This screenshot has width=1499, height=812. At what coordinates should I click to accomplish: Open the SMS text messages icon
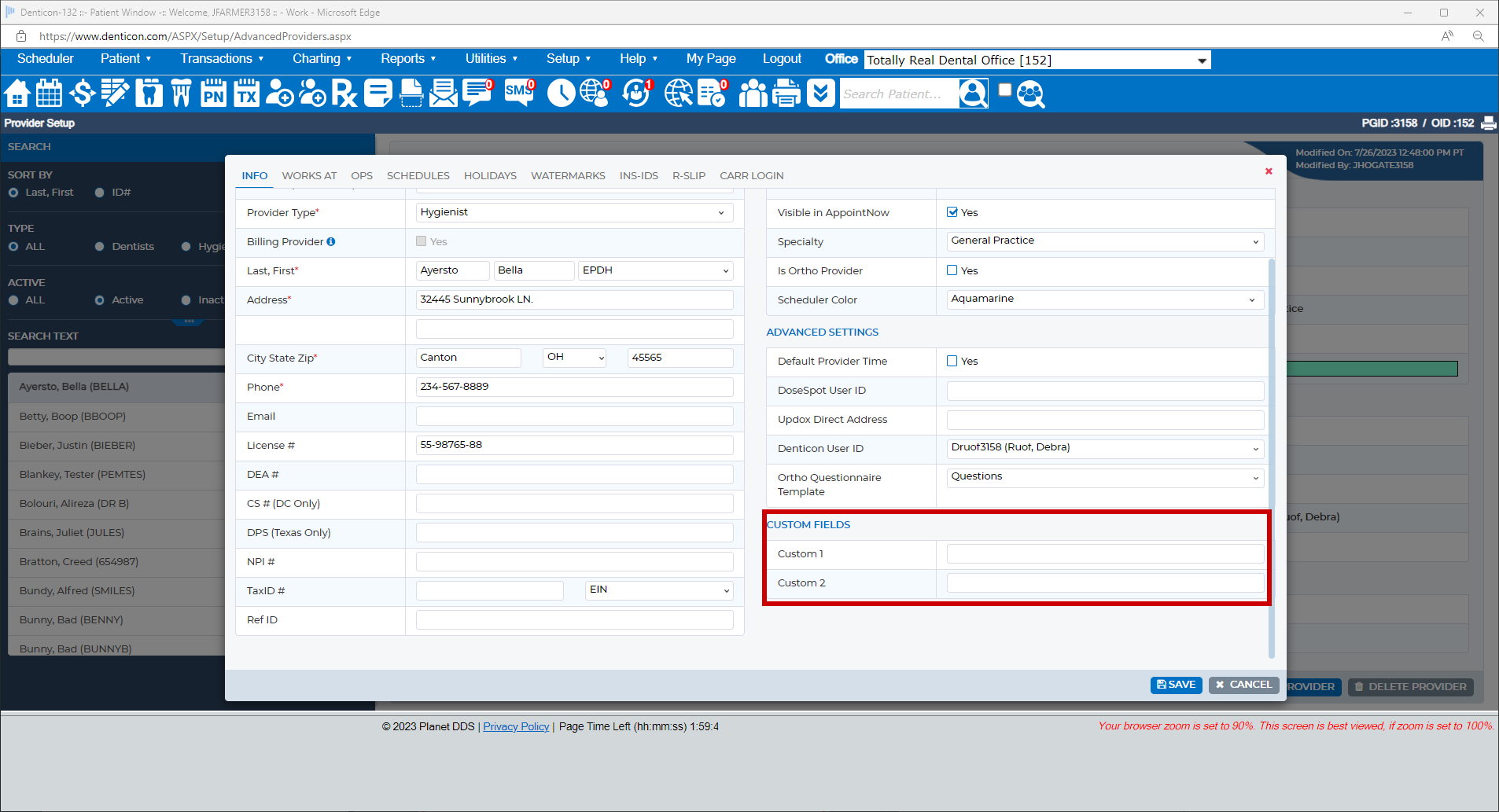click(x=519, y=94)
